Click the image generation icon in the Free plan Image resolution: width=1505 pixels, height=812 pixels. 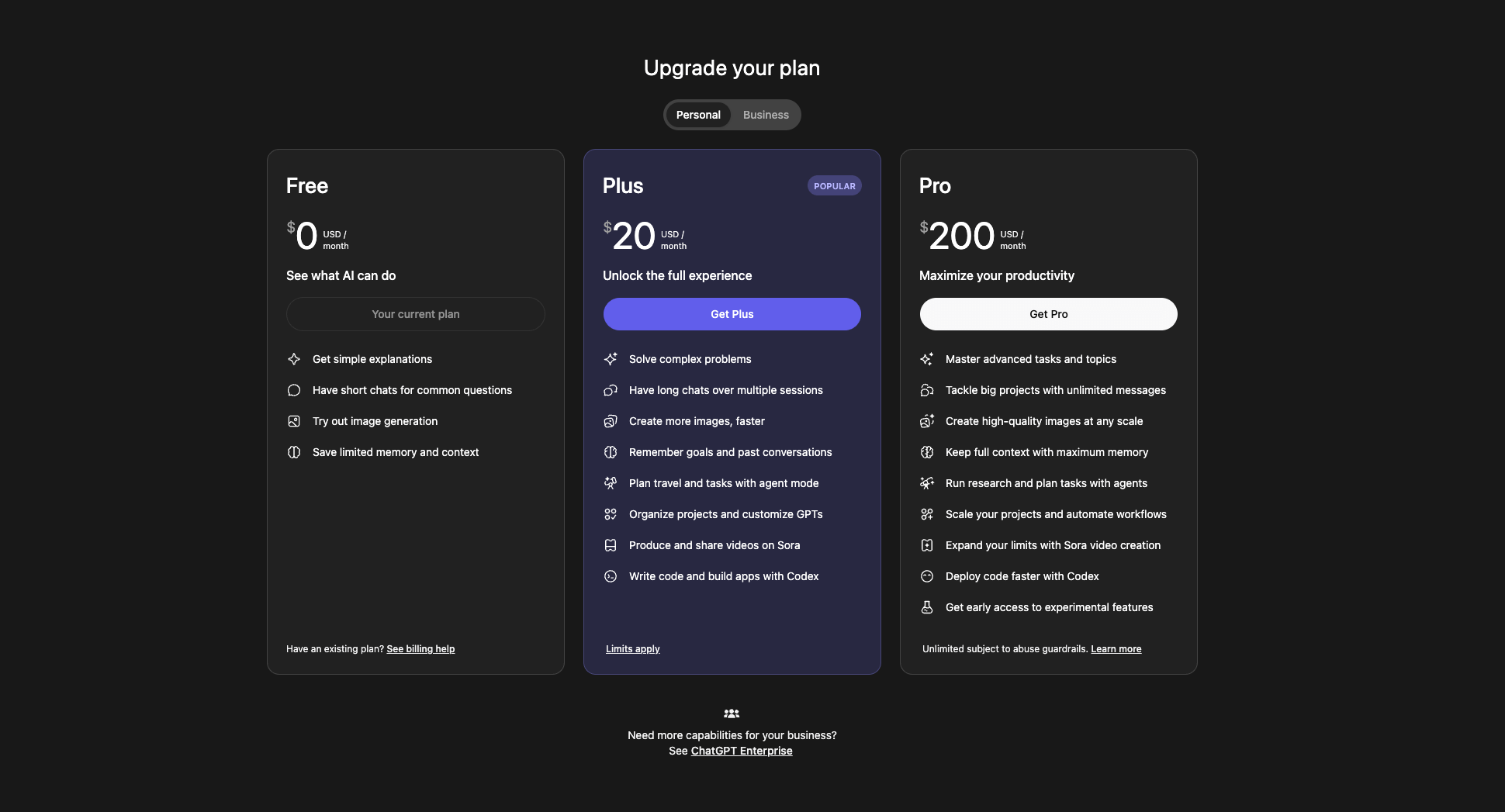click(294, 421)
